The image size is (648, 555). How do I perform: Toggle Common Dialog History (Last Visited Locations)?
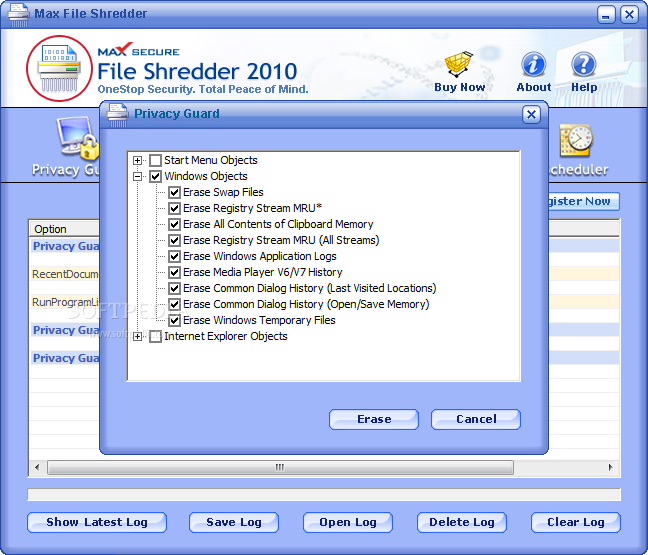[x=174, y=288]
